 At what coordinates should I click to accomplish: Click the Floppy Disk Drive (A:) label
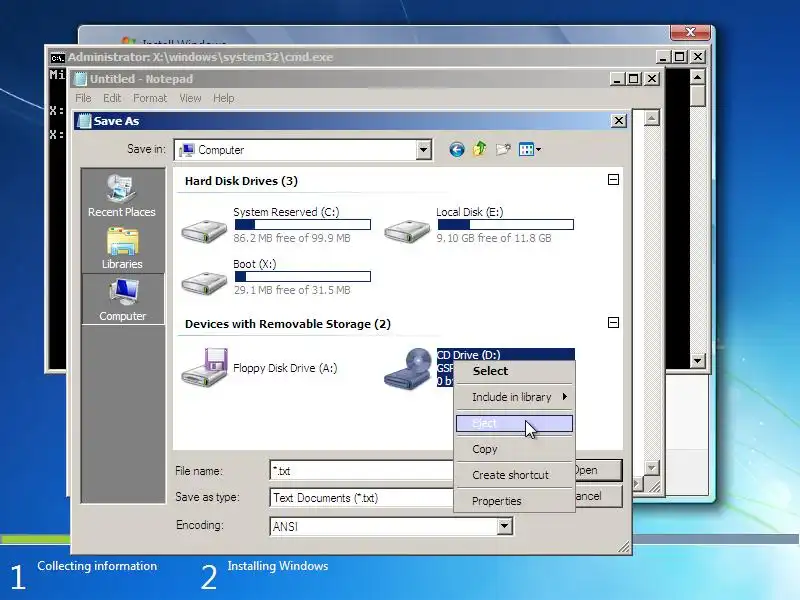coord(285,368)
